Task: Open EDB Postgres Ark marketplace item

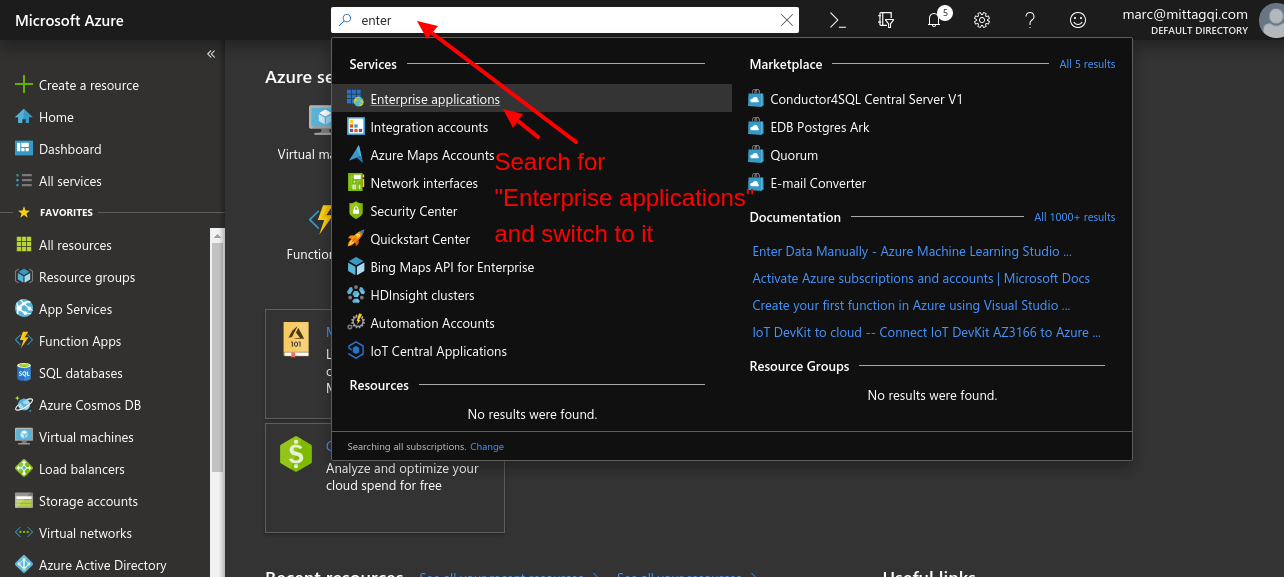Action: (820, 127)
